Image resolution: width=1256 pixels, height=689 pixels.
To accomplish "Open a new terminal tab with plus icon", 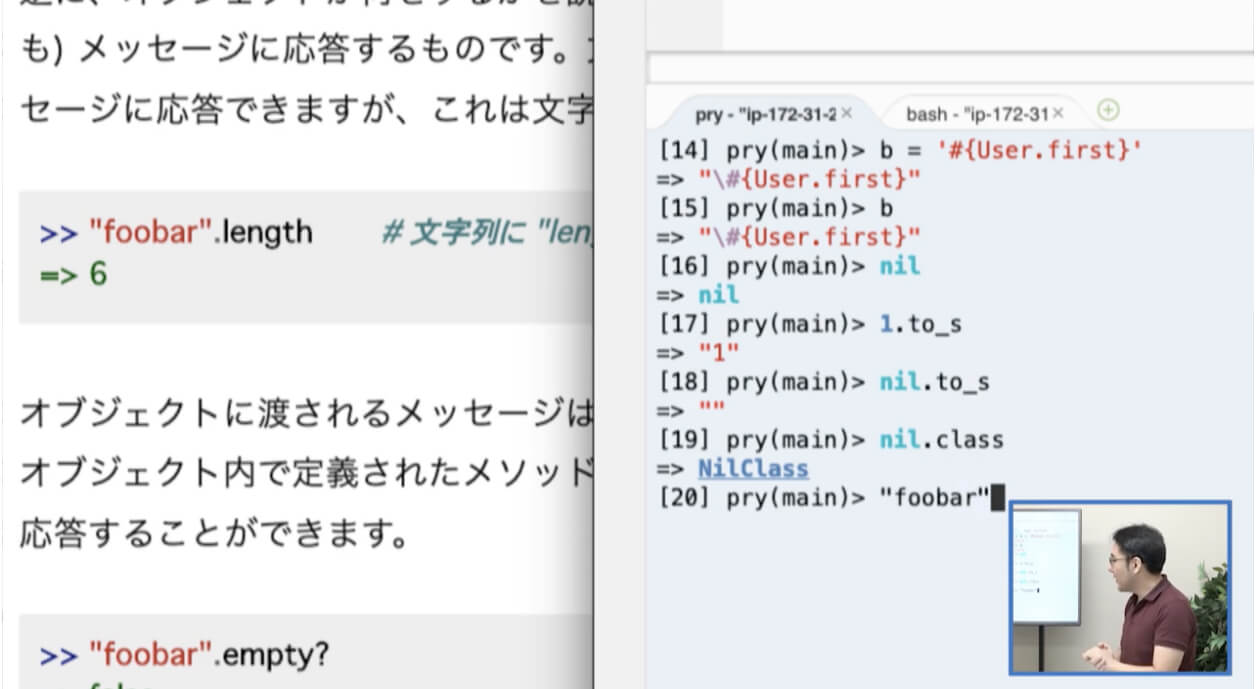I will pos(1107,110).
